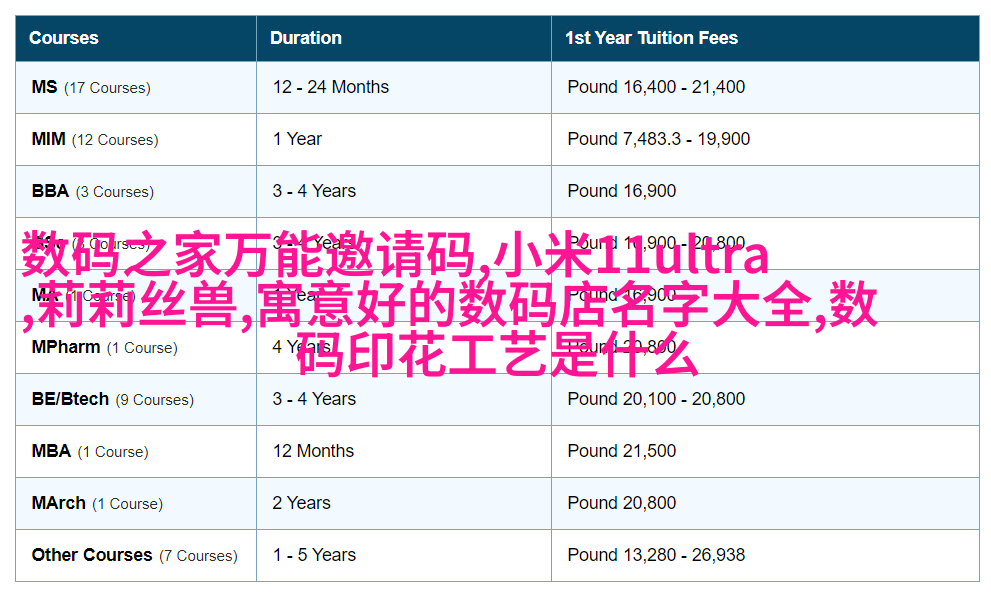The image size is (991, 597).
Task: Select "Pound 16,900" in the BBA row
Action: click(622, 191)
